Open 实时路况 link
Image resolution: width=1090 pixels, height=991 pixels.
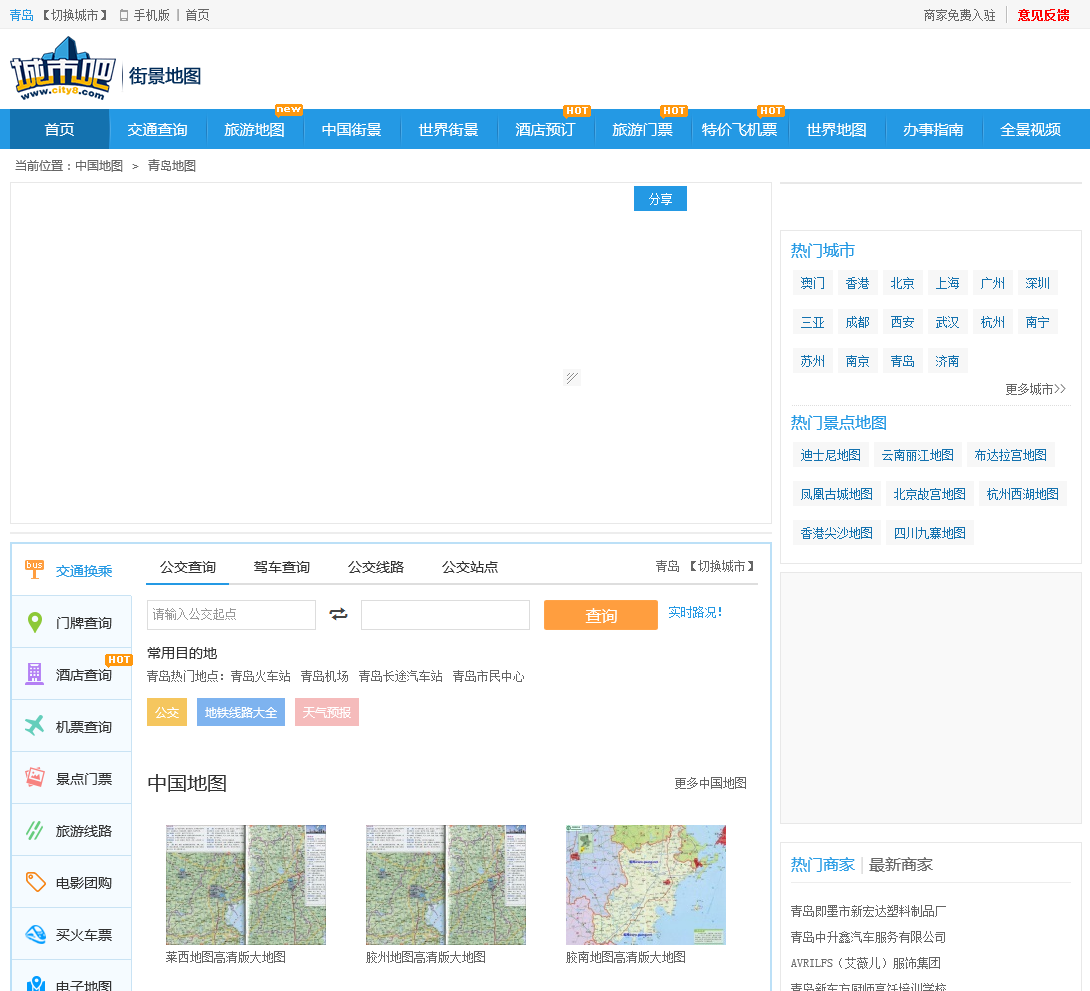tap(695, 612)
